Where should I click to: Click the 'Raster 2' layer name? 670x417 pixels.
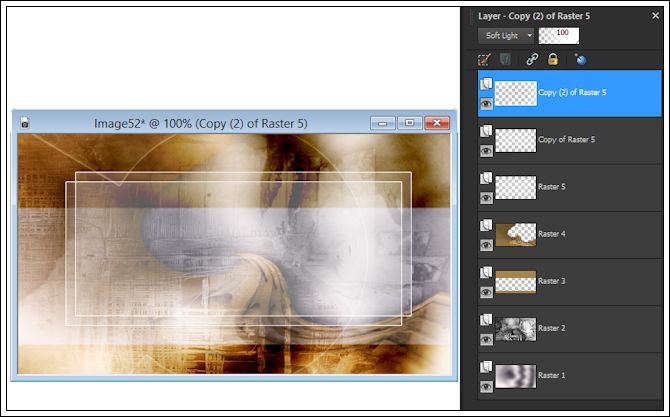552,328
